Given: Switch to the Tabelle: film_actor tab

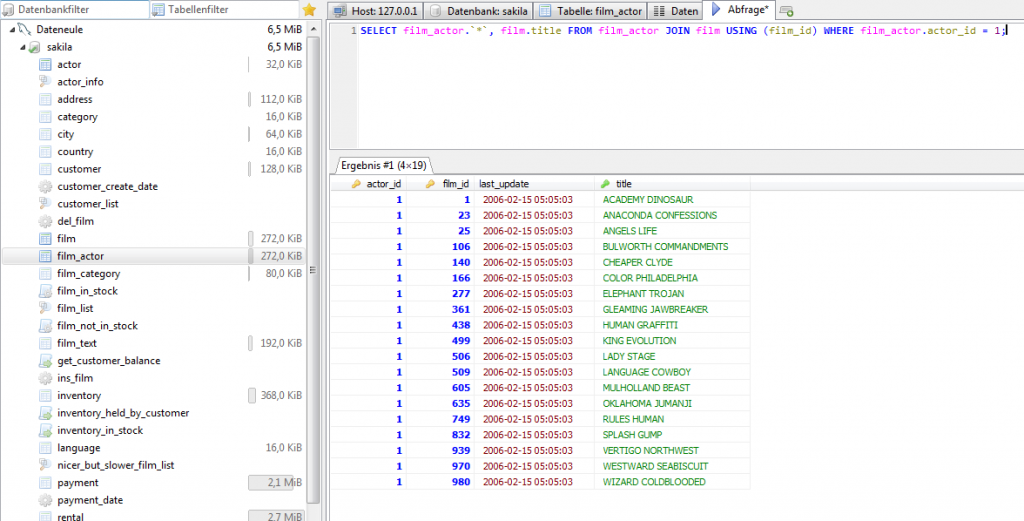Looking at the screenshot, I should 588,11.
